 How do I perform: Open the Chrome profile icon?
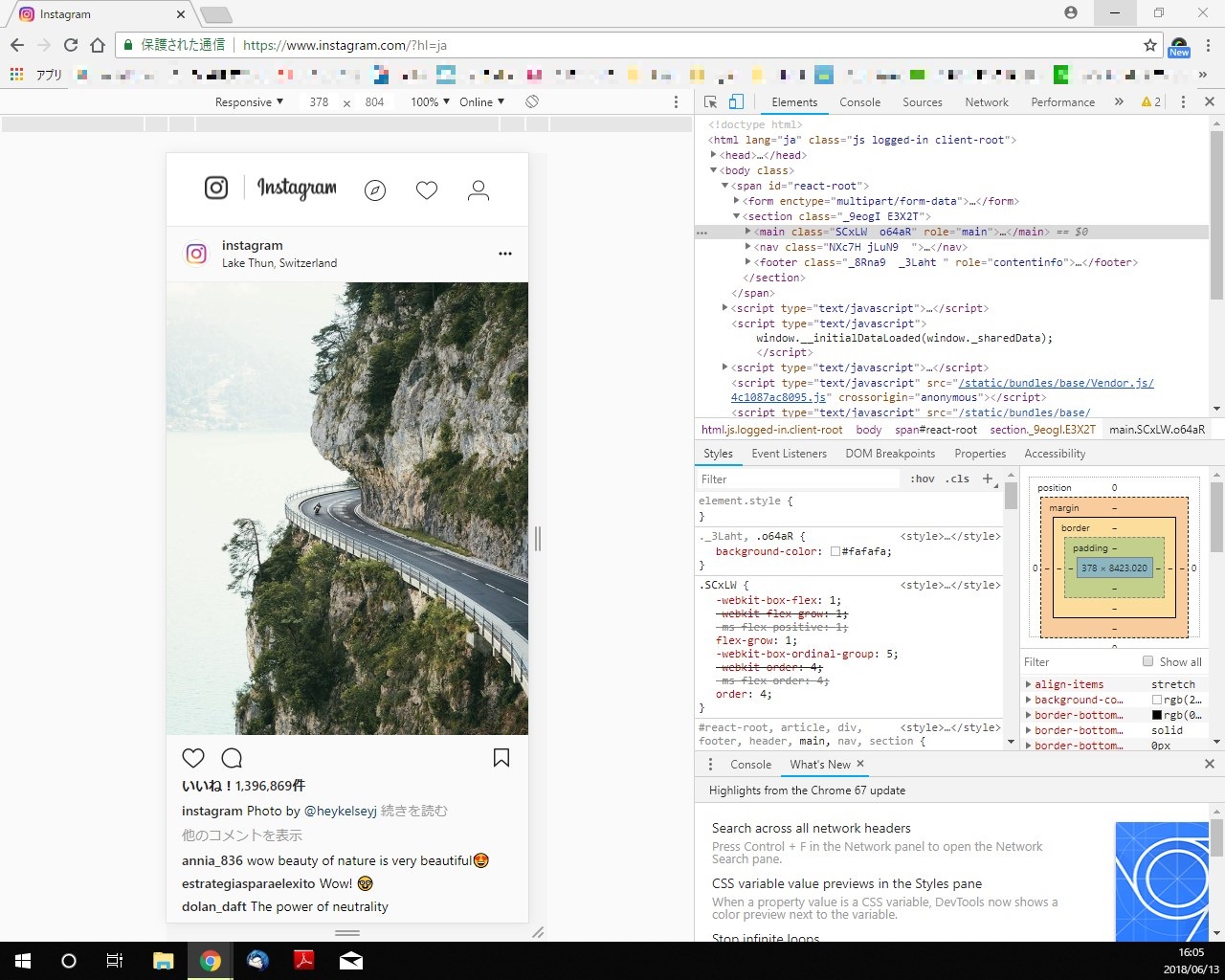click(1071, 13)
